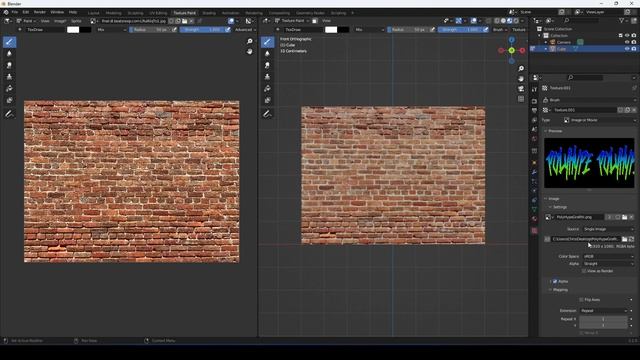Switch to the Layout workspace tab
Screen dimensions: 640x360
click(x=93, y=13)
